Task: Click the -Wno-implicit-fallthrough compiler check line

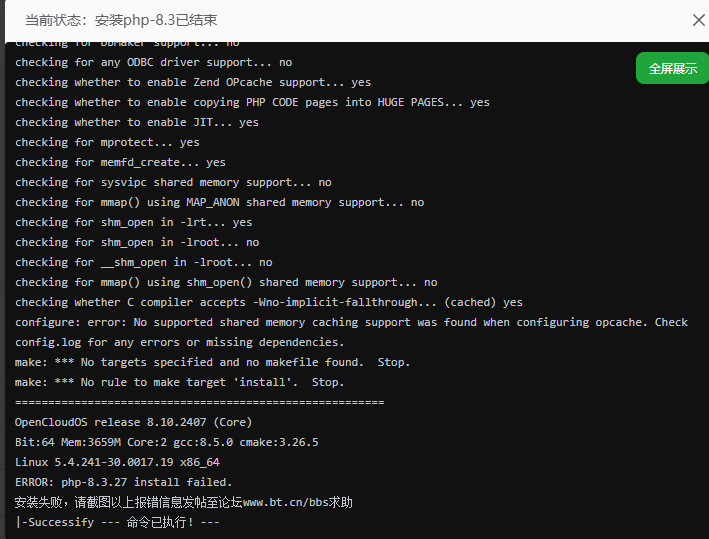Action: click(x=269, y=302)
